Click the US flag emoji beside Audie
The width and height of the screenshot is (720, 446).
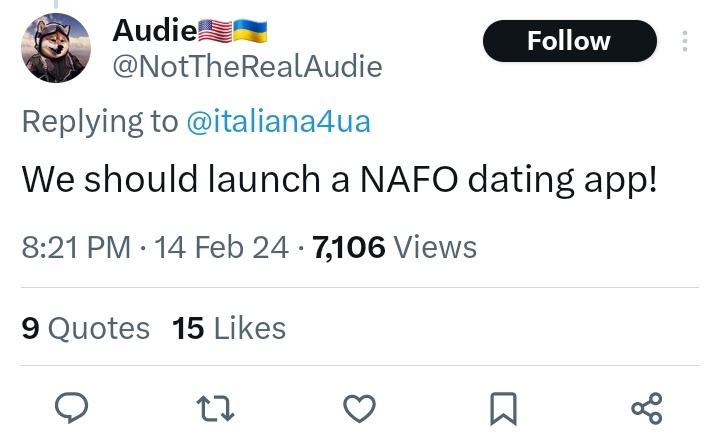pyautogui.click(x=215, y=30)
